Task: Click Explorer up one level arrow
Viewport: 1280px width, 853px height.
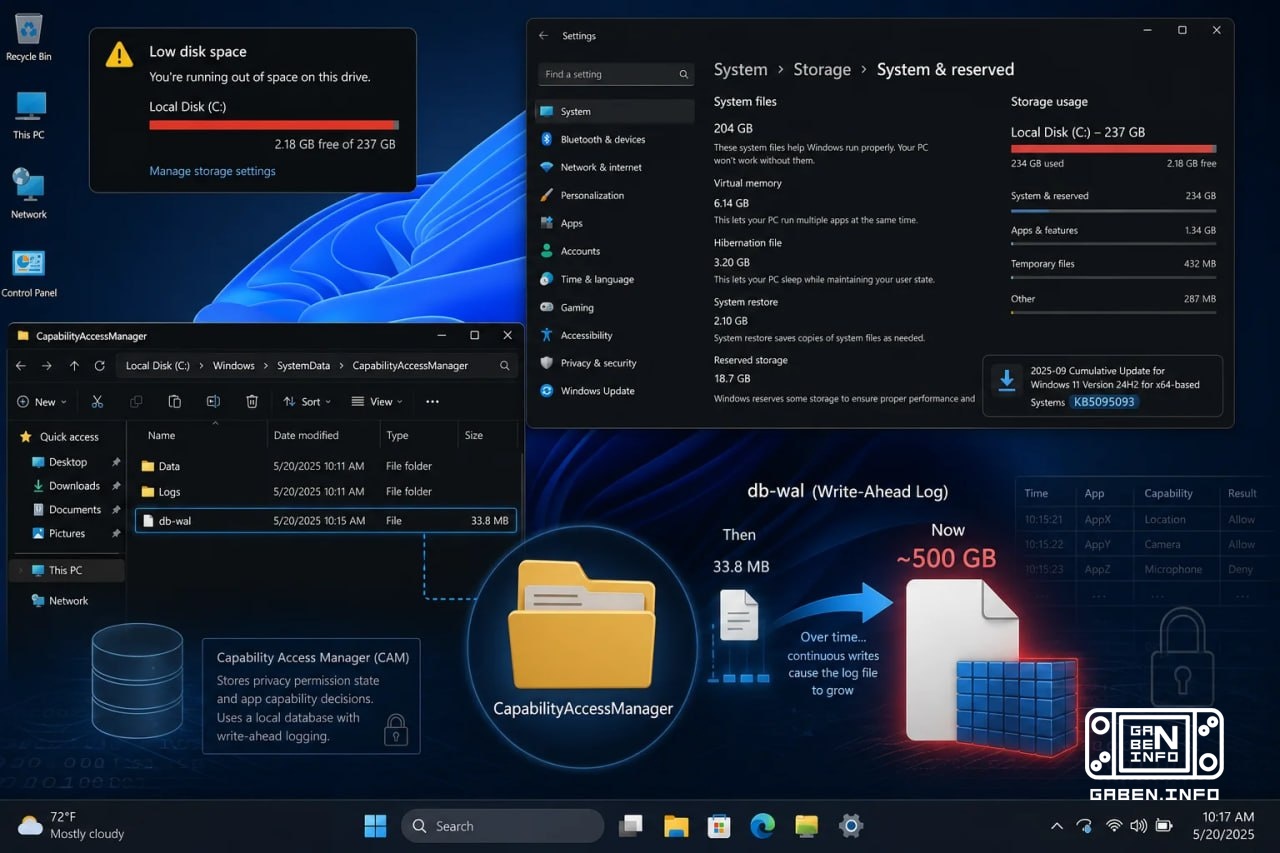Action: coord(74,366)
